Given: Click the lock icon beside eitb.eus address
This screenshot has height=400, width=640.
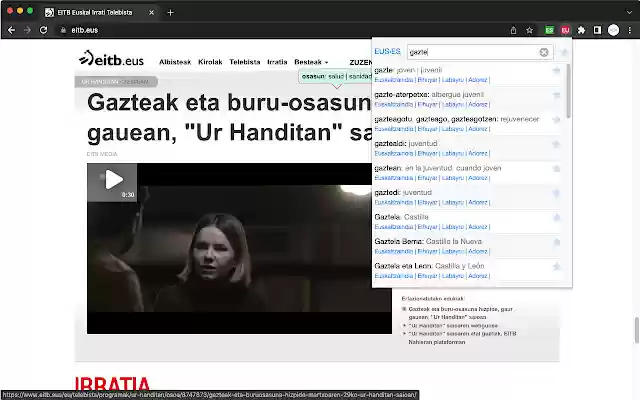Looking at the screenshot, I should pyautogui.click(x=63, y=30).
